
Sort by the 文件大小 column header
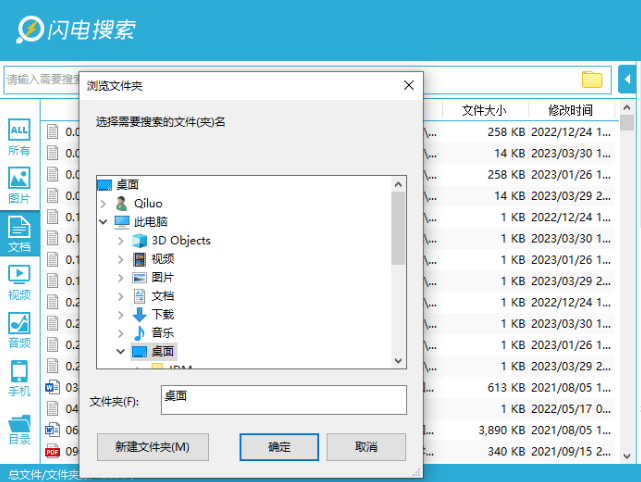[484, 110]
